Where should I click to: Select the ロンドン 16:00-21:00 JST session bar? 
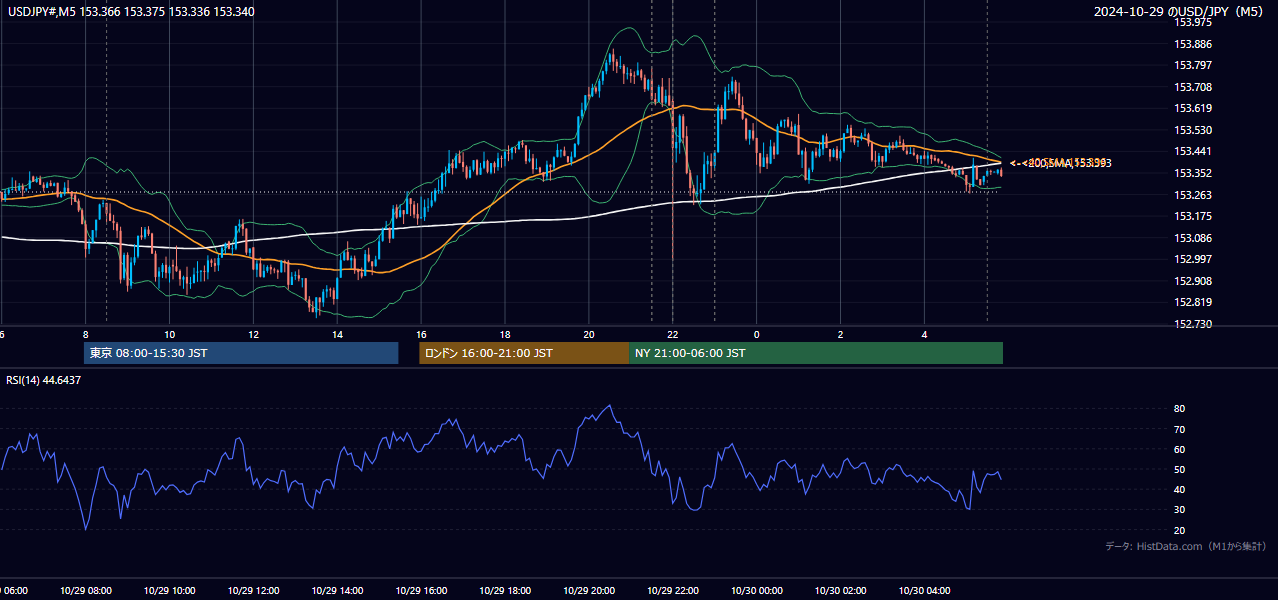pyautogui.click(x=524, y=353)
